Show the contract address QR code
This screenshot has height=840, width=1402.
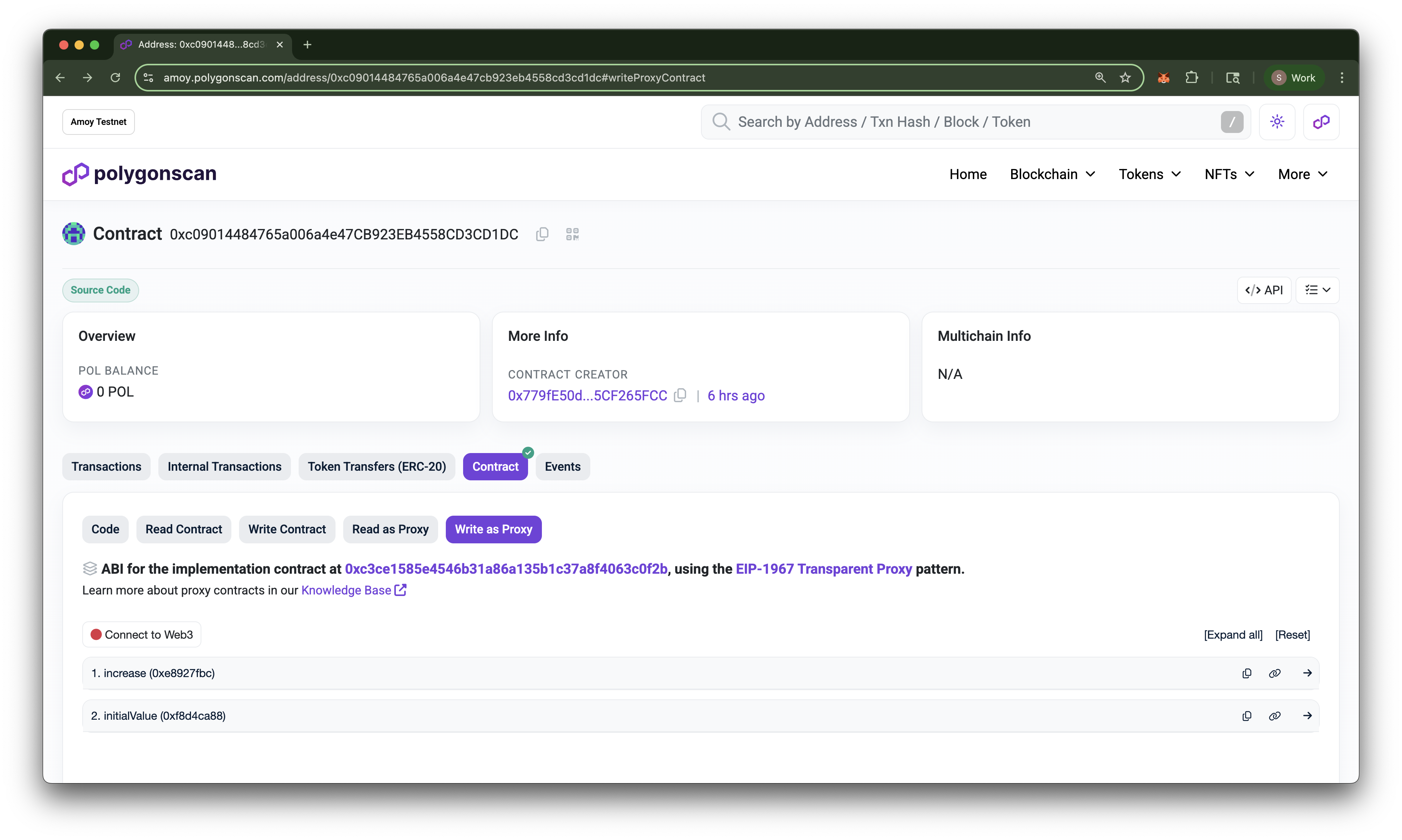coord(572,234)
